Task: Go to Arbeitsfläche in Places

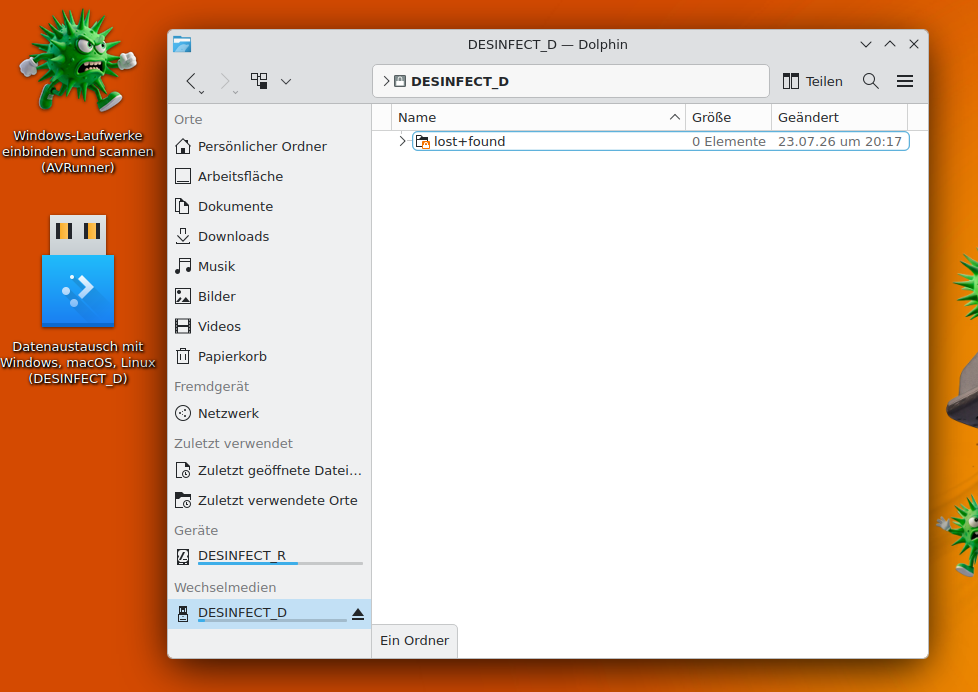Action: click(269, 176)
